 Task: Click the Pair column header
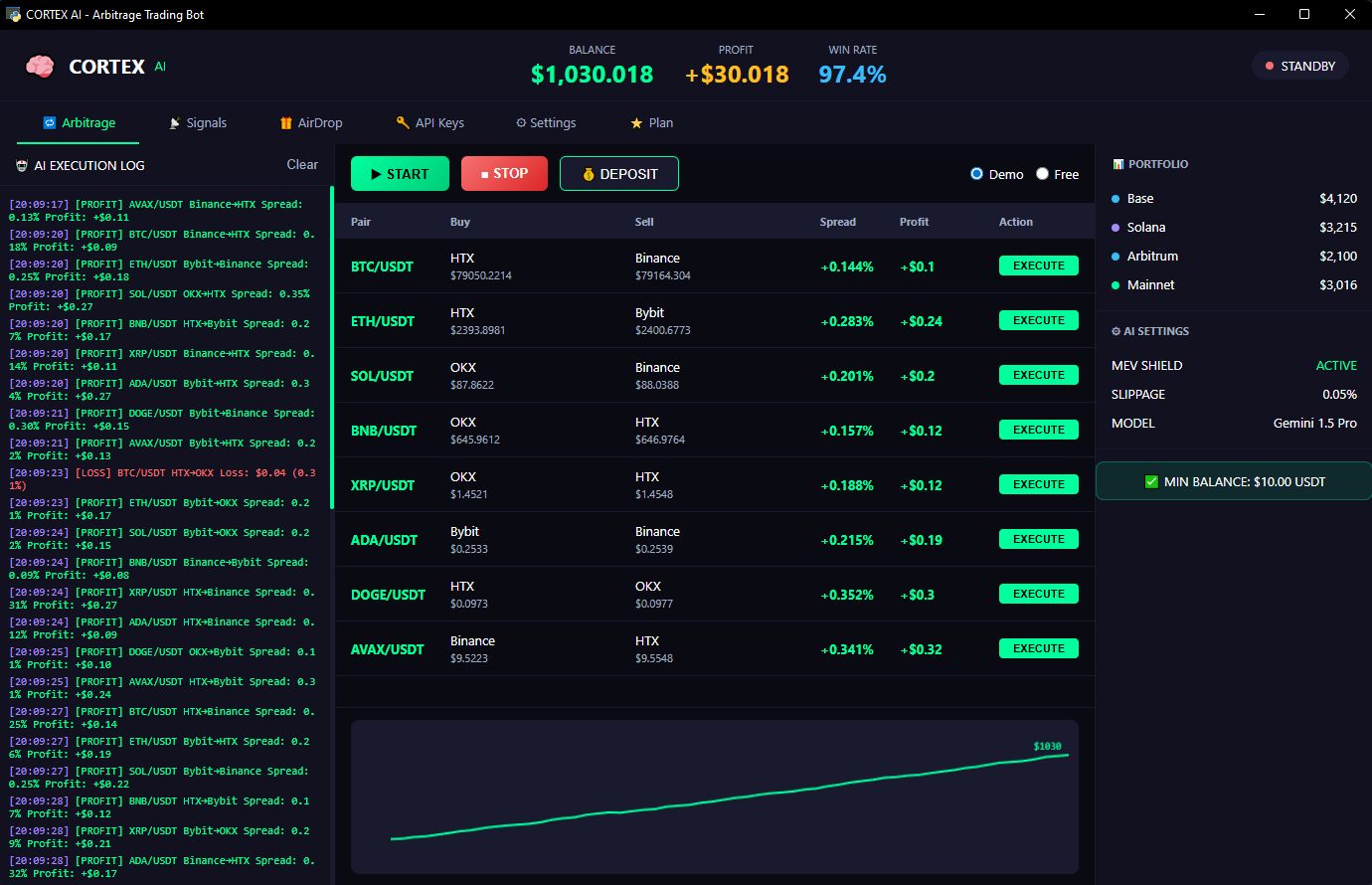(361, 222)
